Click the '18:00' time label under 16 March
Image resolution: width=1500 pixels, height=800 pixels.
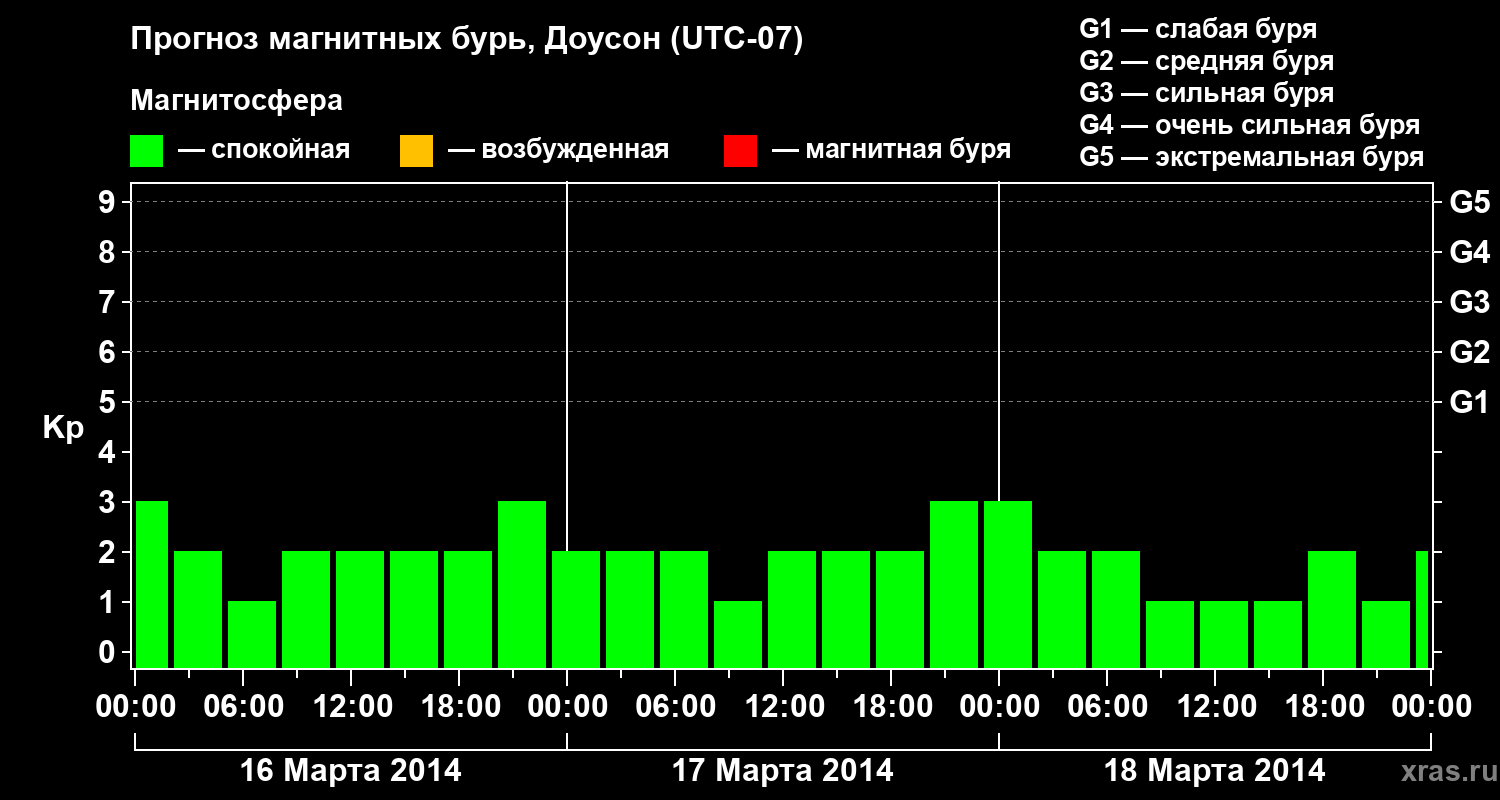(x=459, y=707)
